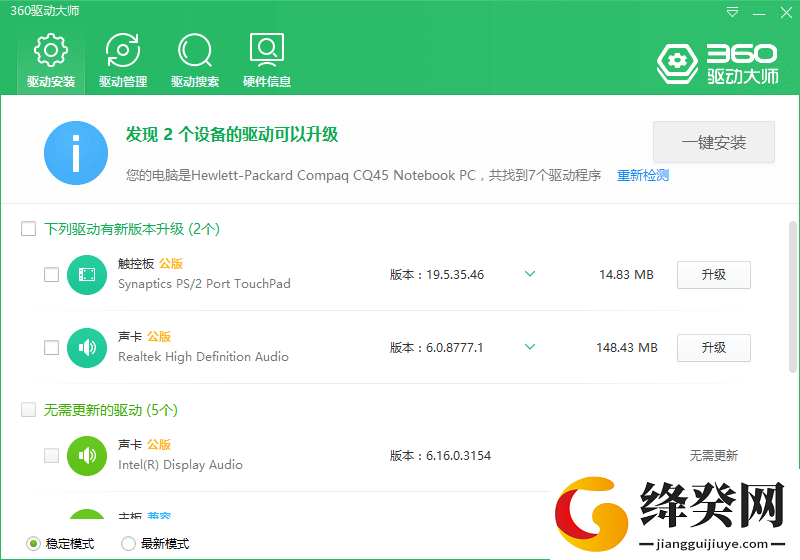Select the 最新模式 radio button

click(128, 544)
